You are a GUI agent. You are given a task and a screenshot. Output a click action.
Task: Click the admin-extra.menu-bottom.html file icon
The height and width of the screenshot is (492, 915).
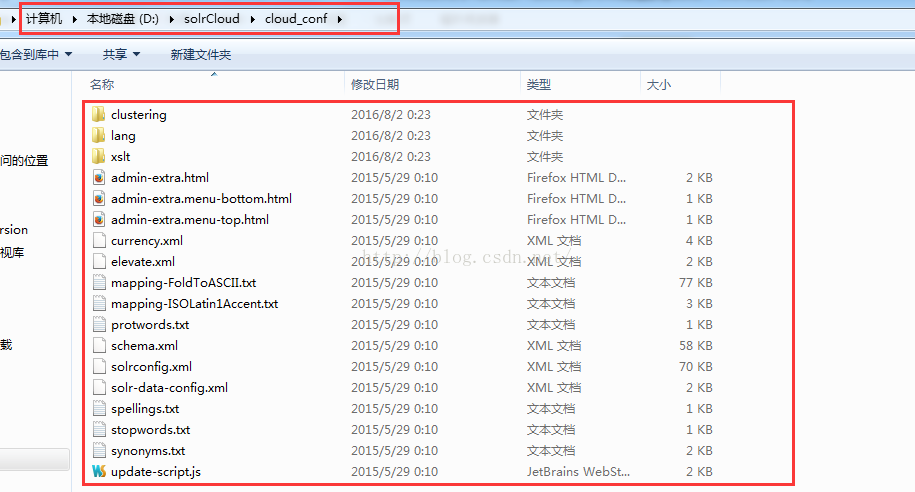tap(99, 198)
